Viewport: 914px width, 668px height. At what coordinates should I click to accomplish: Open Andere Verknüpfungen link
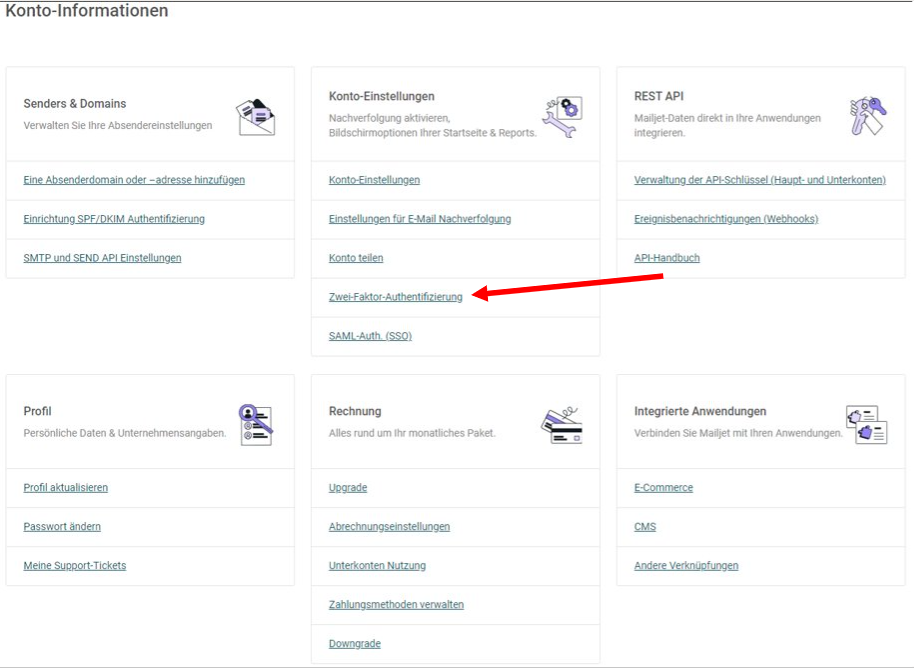click(687, 565)
